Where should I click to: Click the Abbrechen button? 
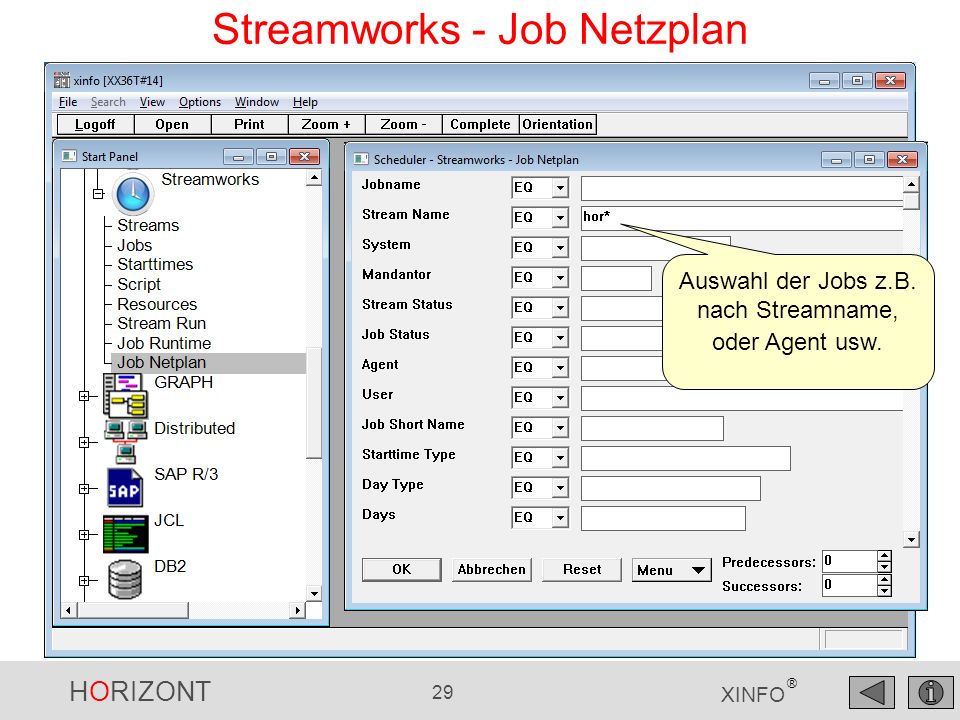492,569
